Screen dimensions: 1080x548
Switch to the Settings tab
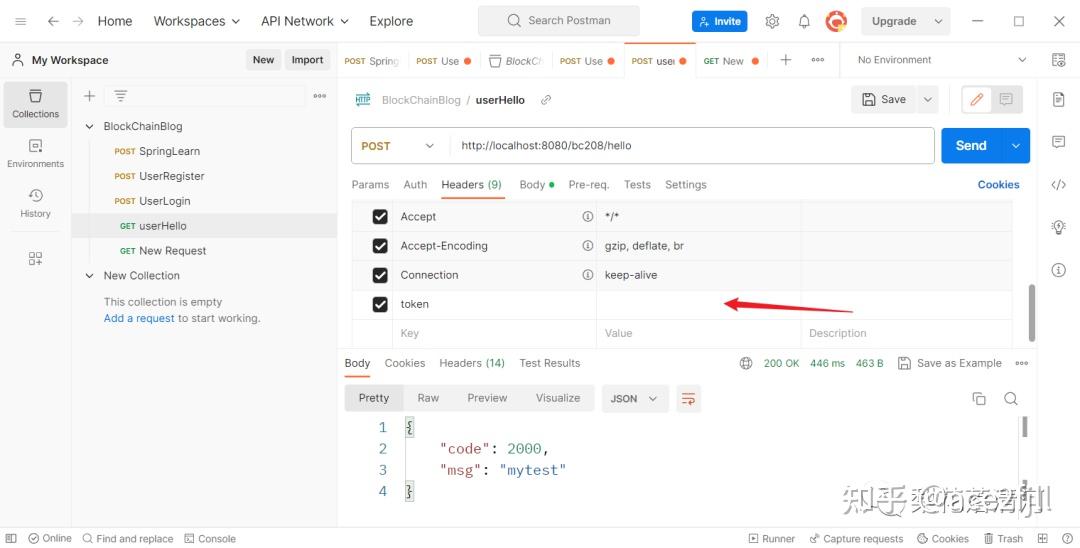coord(685,185)
